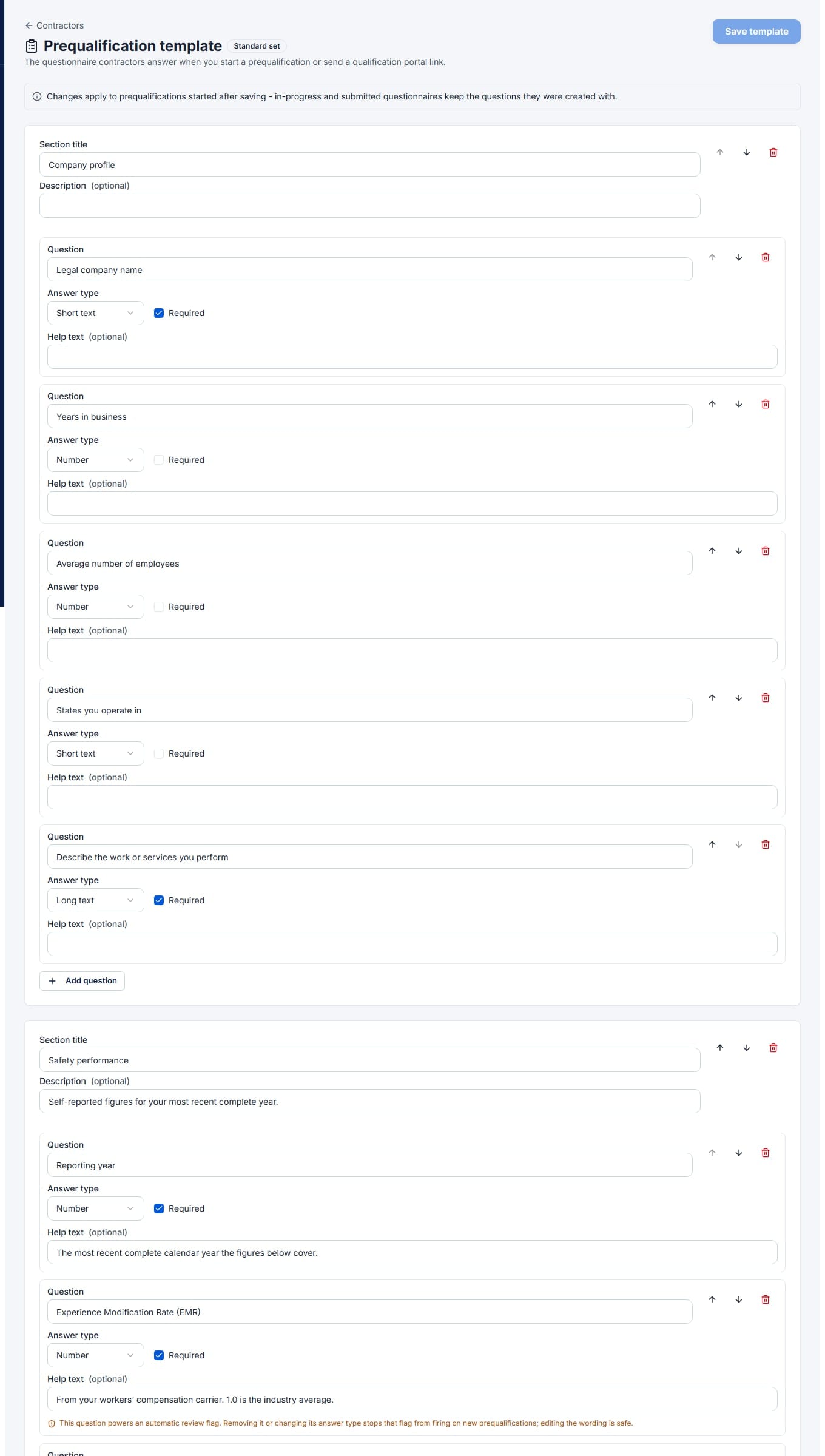
Task: Move Average number of employees up
Action: [x=712, y=551]
